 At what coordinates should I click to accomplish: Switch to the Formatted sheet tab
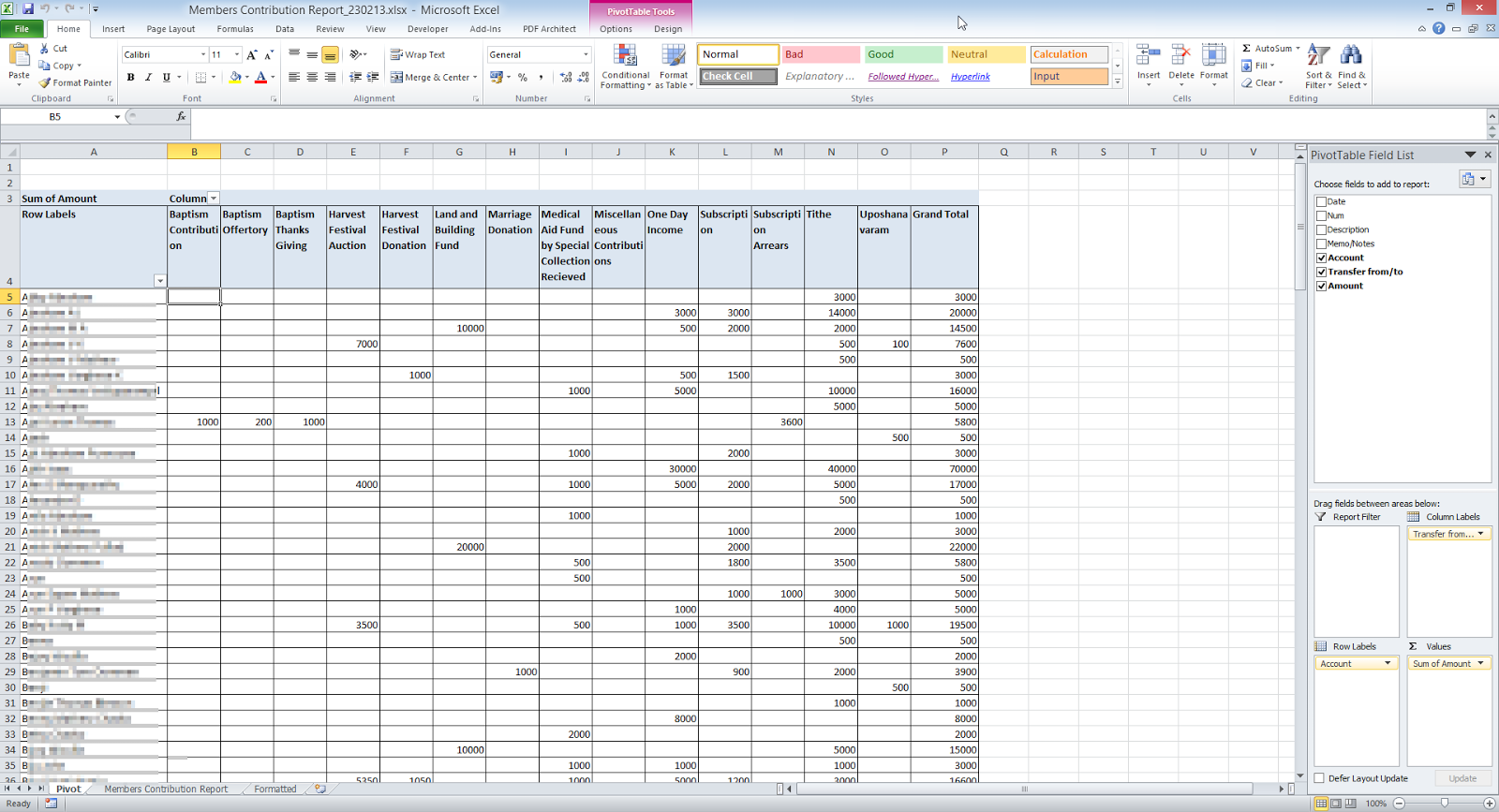[275, 789]
